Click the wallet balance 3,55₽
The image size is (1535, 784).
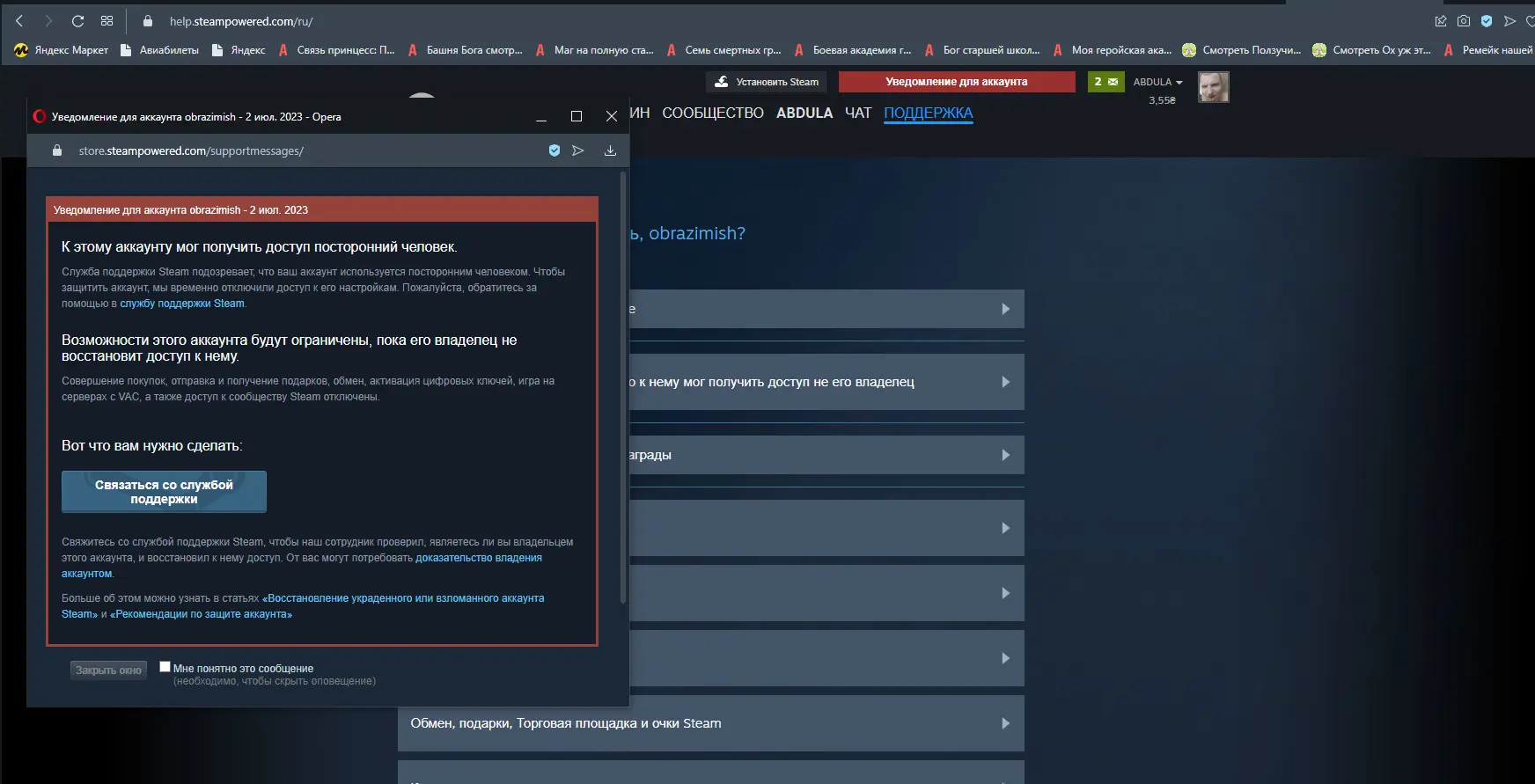coord(1162,100)
